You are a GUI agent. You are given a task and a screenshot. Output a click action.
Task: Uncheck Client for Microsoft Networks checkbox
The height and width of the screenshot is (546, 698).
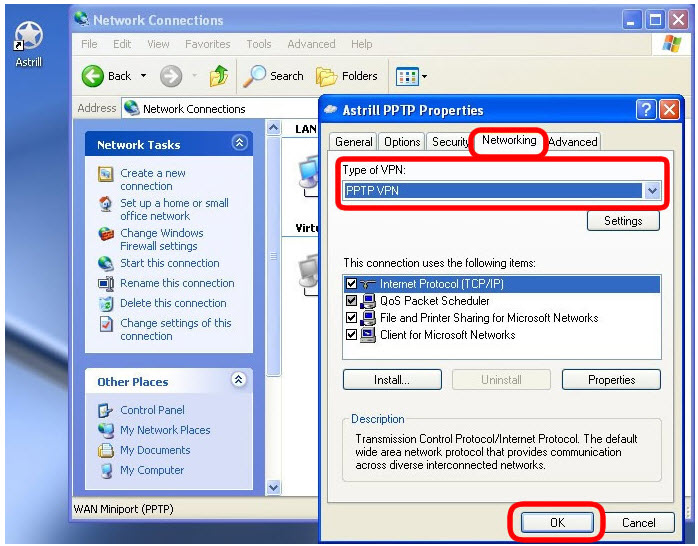click(351, 334)
